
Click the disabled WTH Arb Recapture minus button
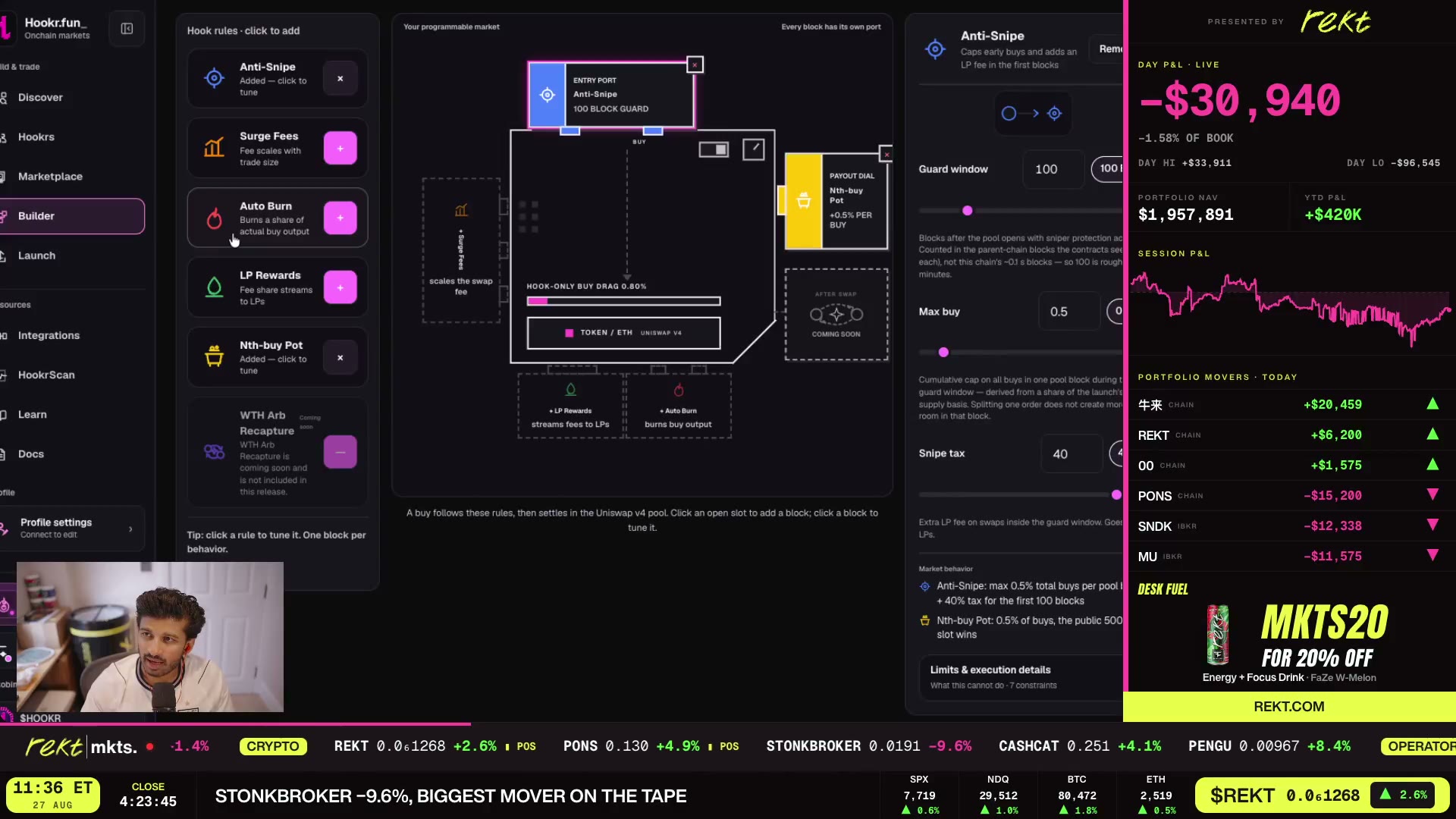(340, 453)
